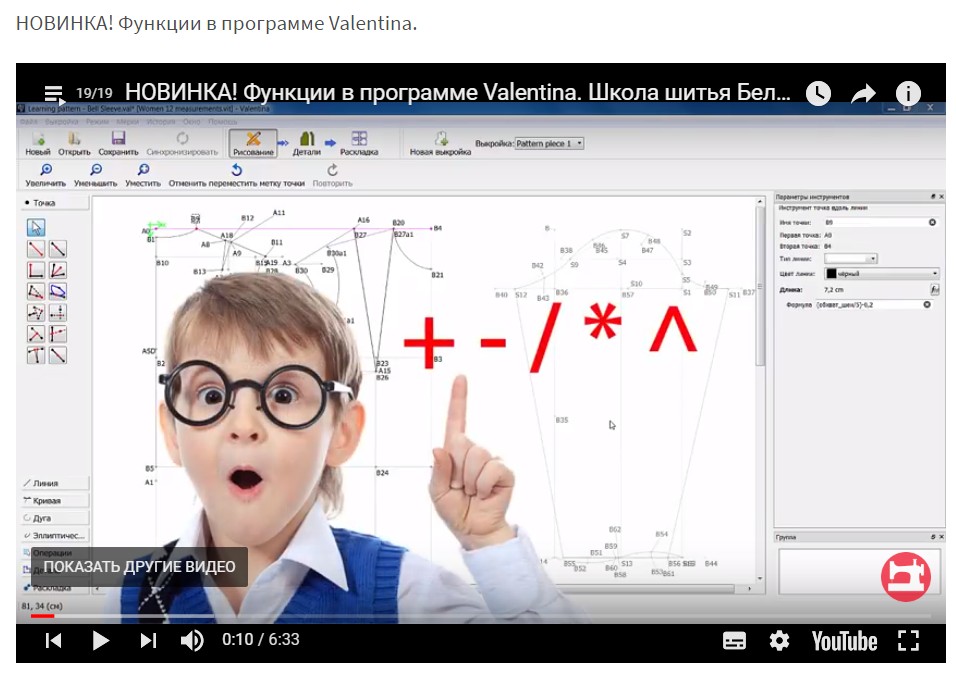This screenshot has width=956, height=678.
Task: Skip to the next video
Action: click(x=148, y=640)
